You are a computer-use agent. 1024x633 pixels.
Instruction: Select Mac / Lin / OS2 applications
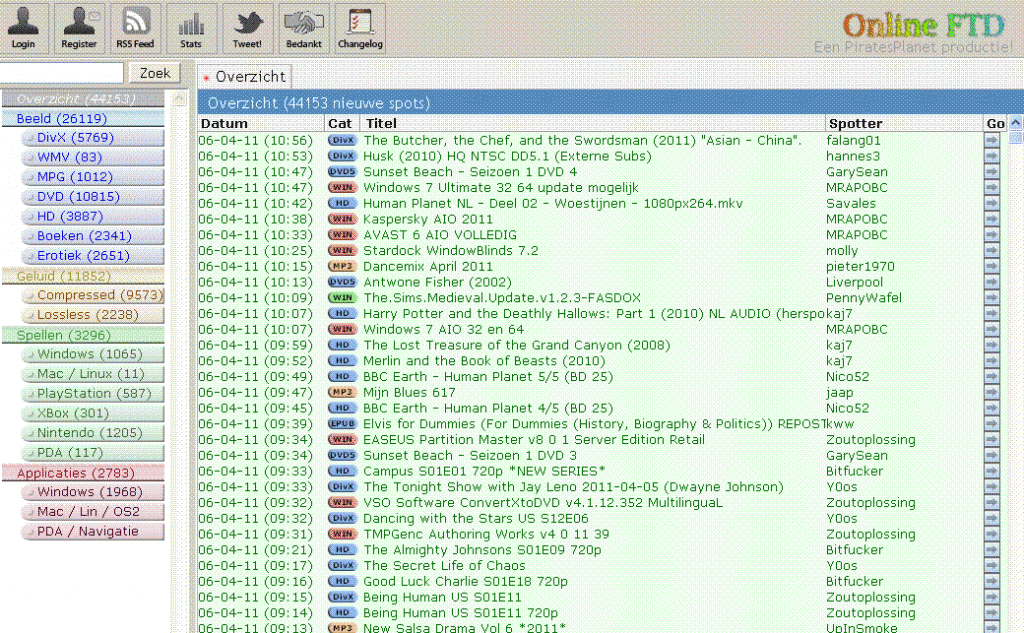92,511
